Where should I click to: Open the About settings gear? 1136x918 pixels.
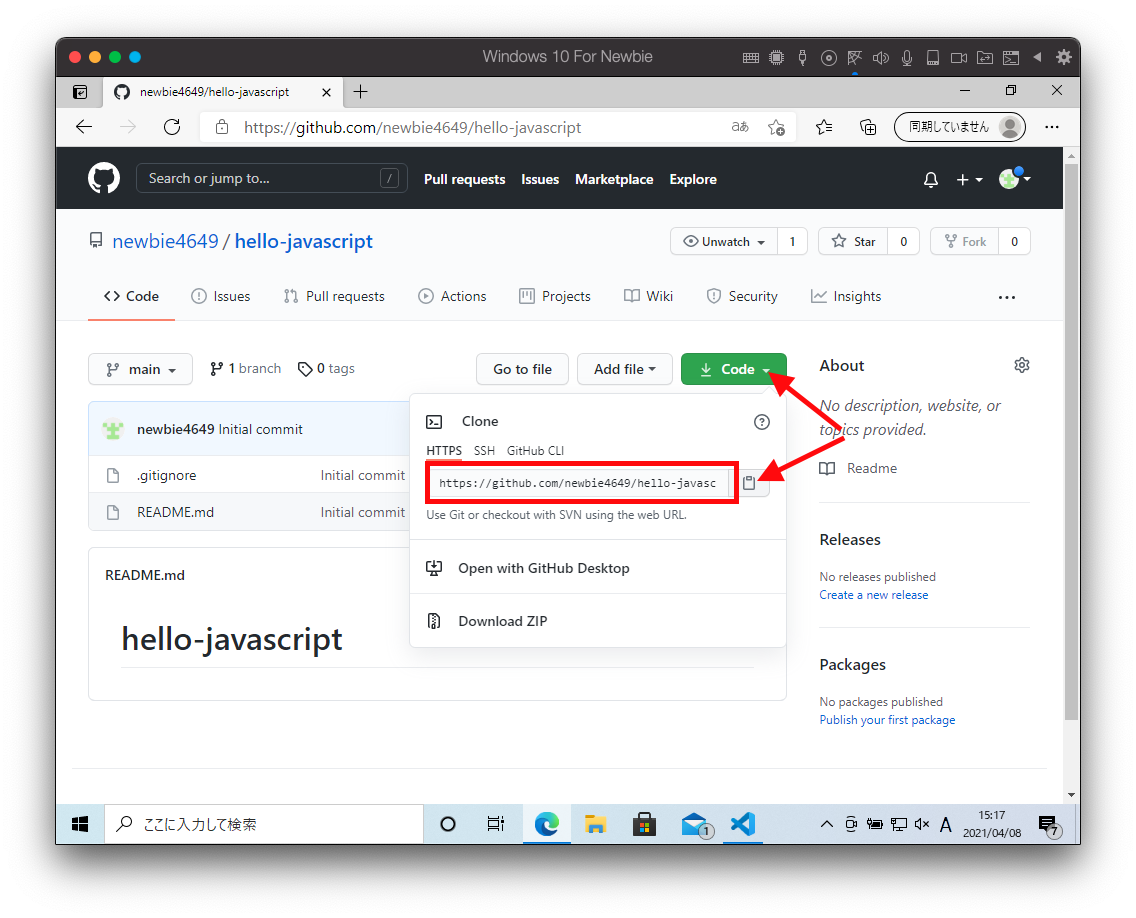[x=1022, y=365]
